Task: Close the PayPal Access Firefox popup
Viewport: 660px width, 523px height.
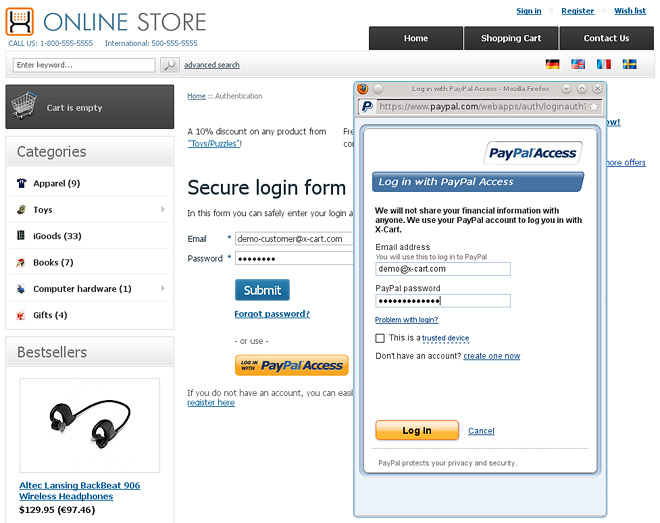Action: tap(597, 89)
